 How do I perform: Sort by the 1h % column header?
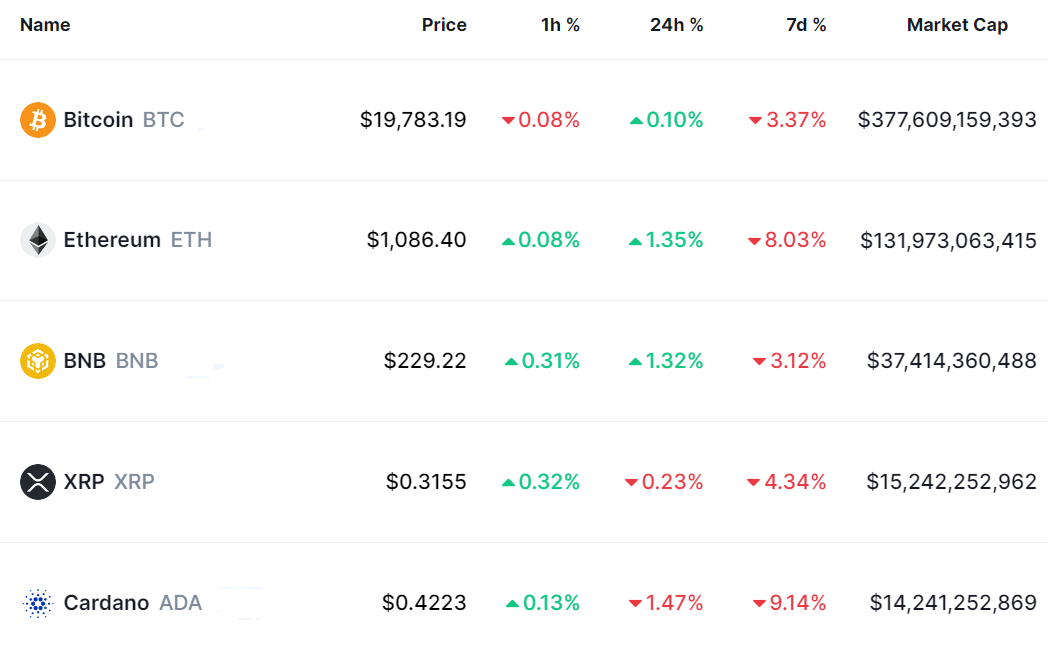coord(560,25)
